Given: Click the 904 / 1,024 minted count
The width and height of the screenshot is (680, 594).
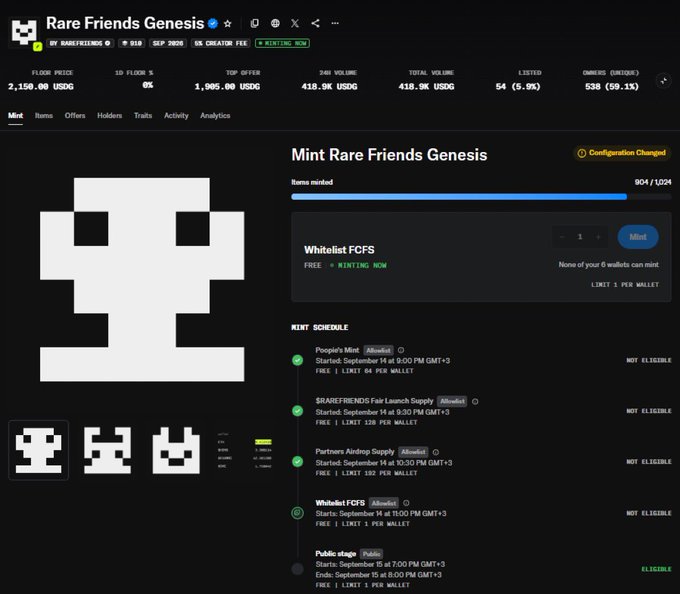Looking at the screenshot, I should [x=653, y=182].
